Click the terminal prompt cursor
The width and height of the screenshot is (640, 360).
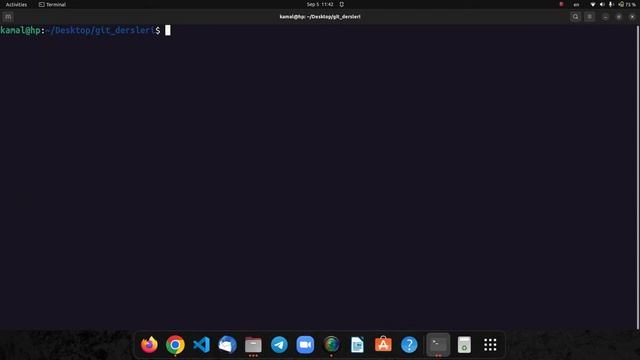tap(168, 30)
